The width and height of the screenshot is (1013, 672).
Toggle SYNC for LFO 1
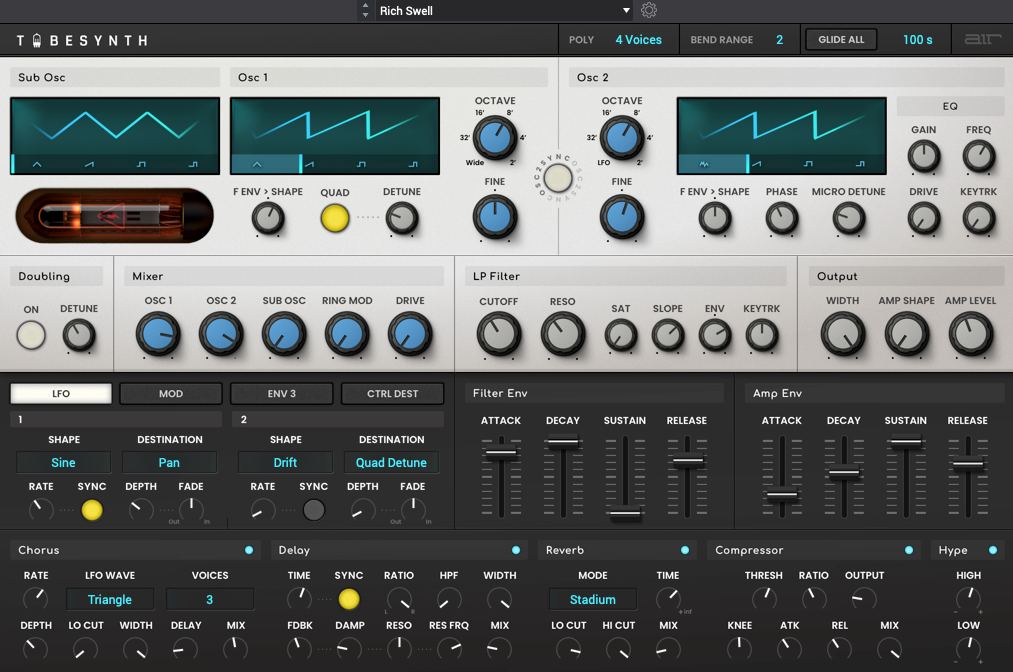(x=91, y=510)
